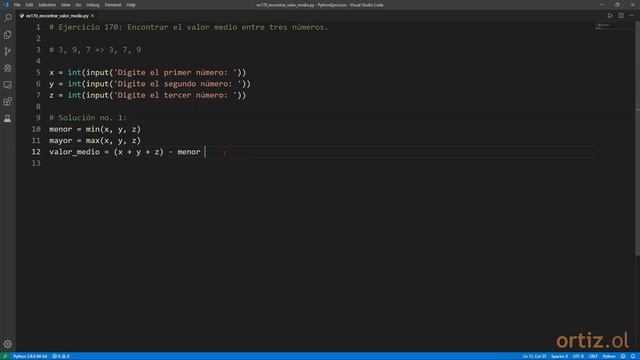Screen dimensions: 640x360
Task: Click the VS Code logo icon
Action: click(x=6, y=4)
